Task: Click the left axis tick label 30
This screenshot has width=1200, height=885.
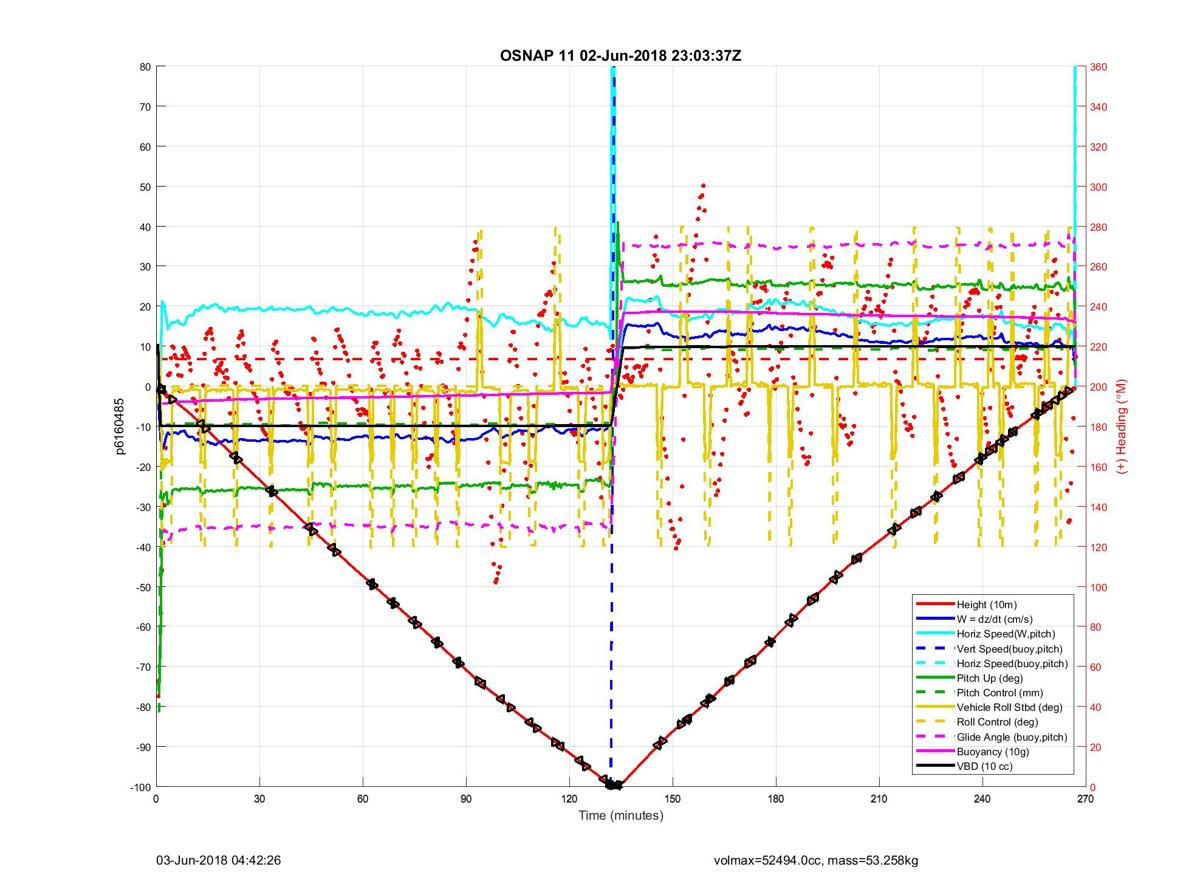Action: coord(144,267)
